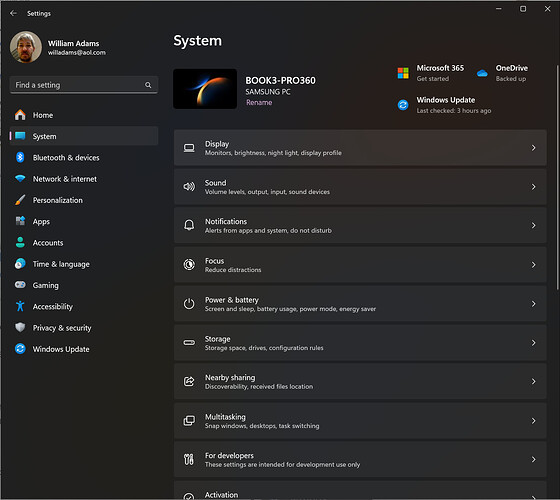Open the Accessibility figure icon
560x500 pixels.
20,306
